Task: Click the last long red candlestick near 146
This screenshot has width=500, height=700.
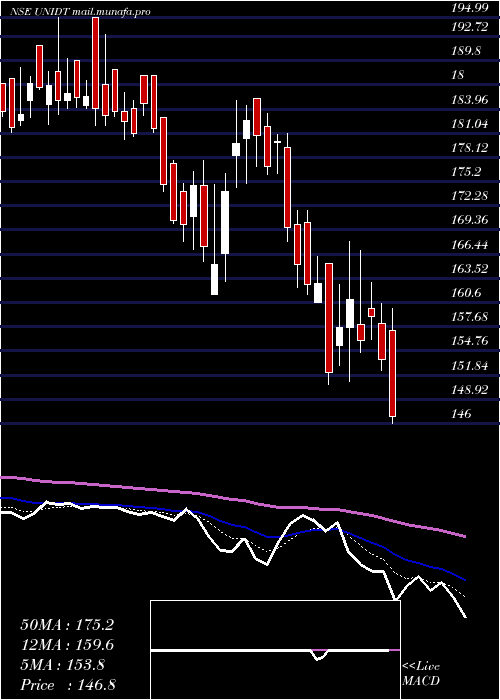Action: click(x=392, y=373)
